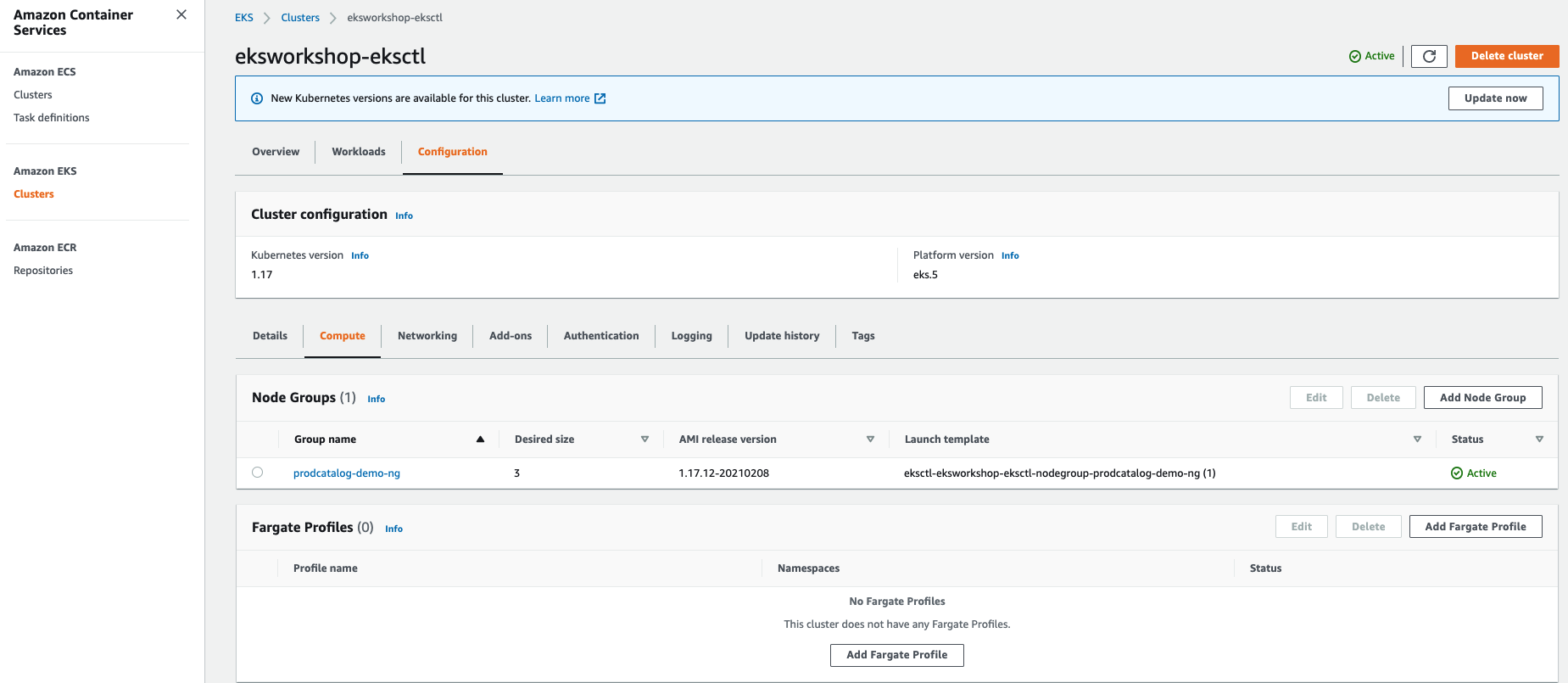
Task: Click the AMI release version 1.17.12-20210208
Action: pyautogui.click(x=723, y=473)
